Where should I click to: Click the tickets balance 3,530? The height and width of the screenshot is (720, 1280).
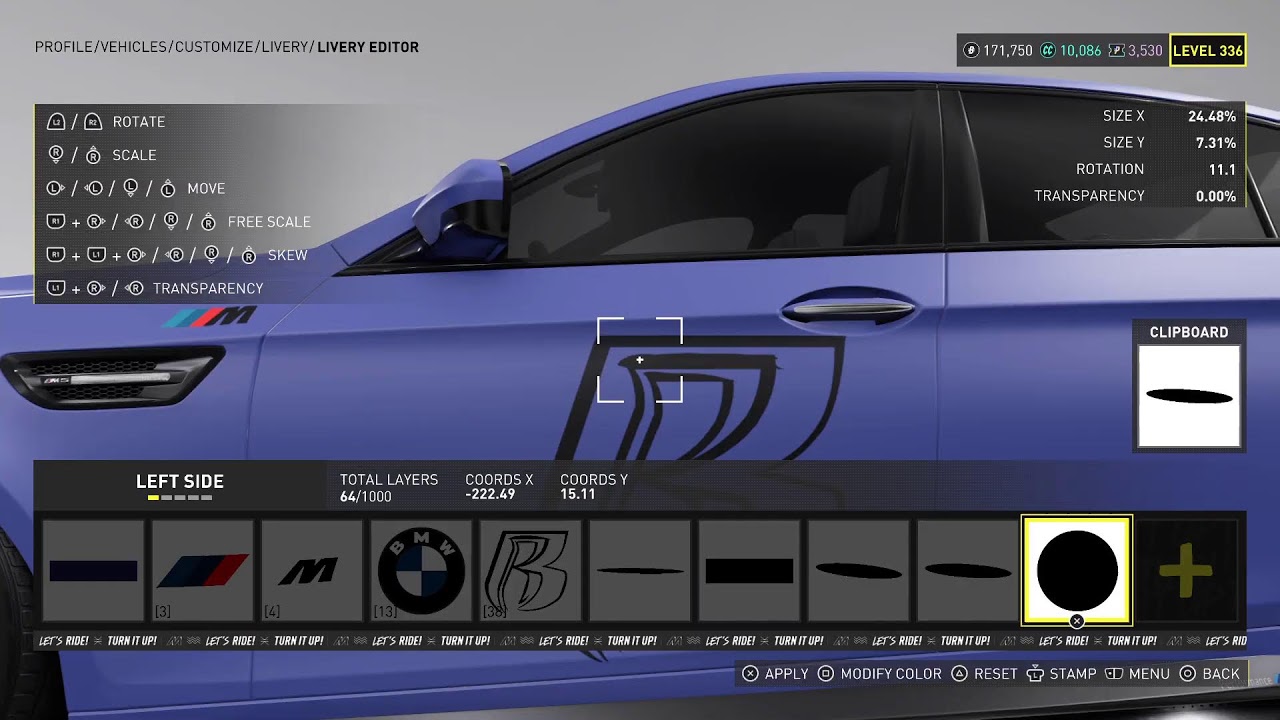(1145, 50)
